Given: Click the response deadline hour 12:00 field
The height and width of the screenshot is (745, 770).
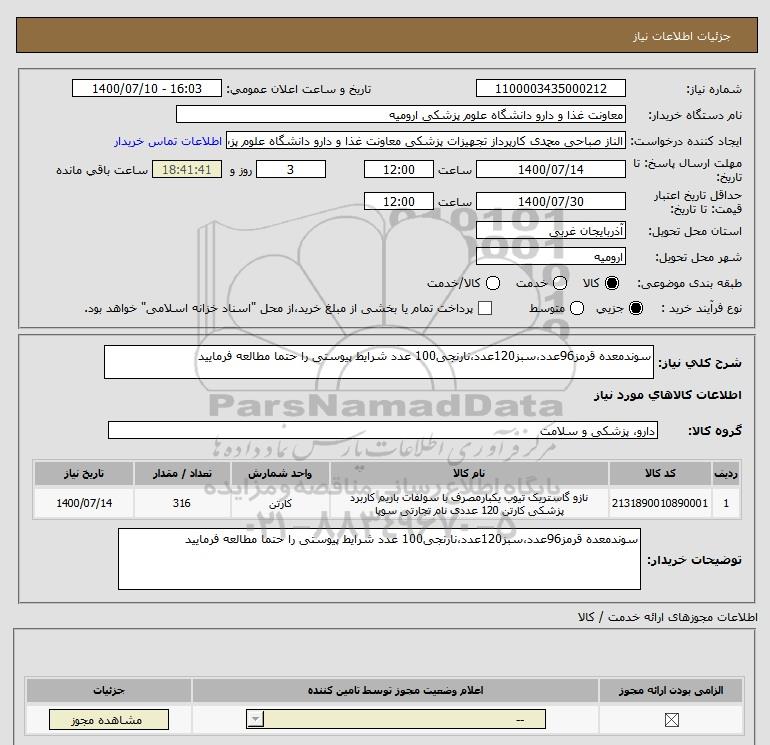Looking at the screenshot, I should tap(399, 169).
